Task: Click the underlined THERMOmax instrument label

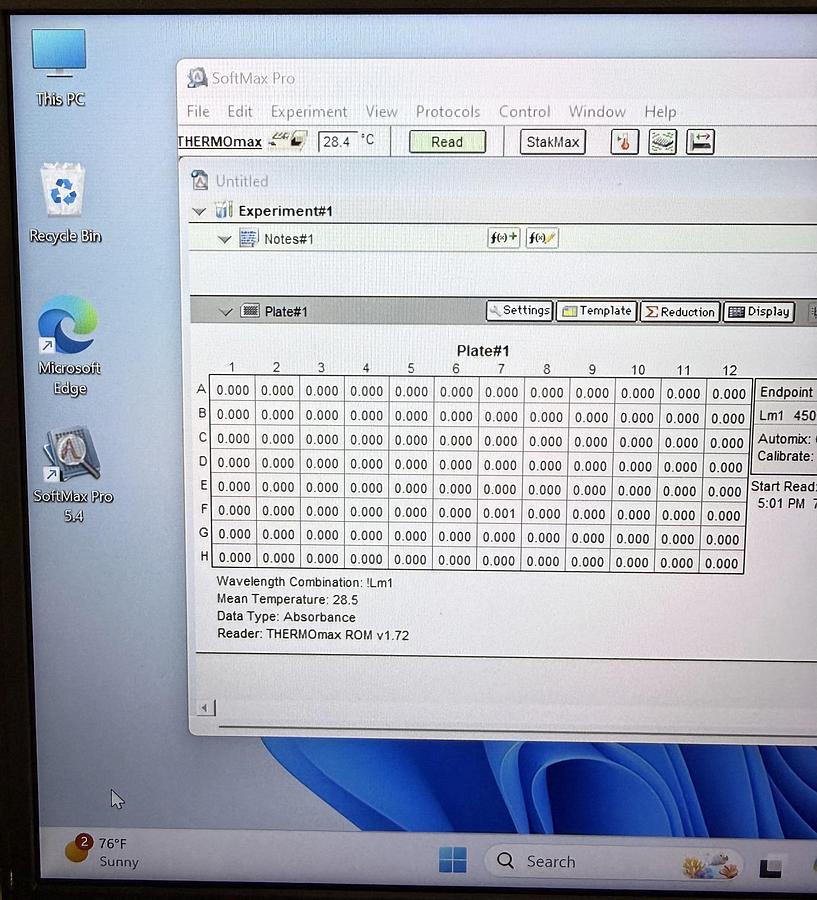Action: tap(219, 142)
